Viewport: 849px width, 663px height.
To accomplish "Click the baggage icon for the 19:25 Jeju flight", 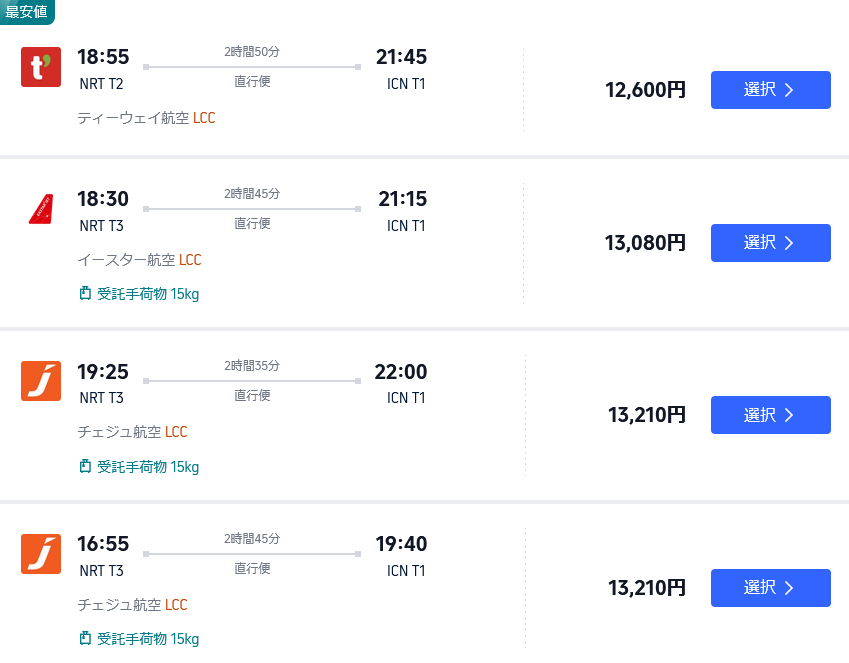I will point(85,466).
